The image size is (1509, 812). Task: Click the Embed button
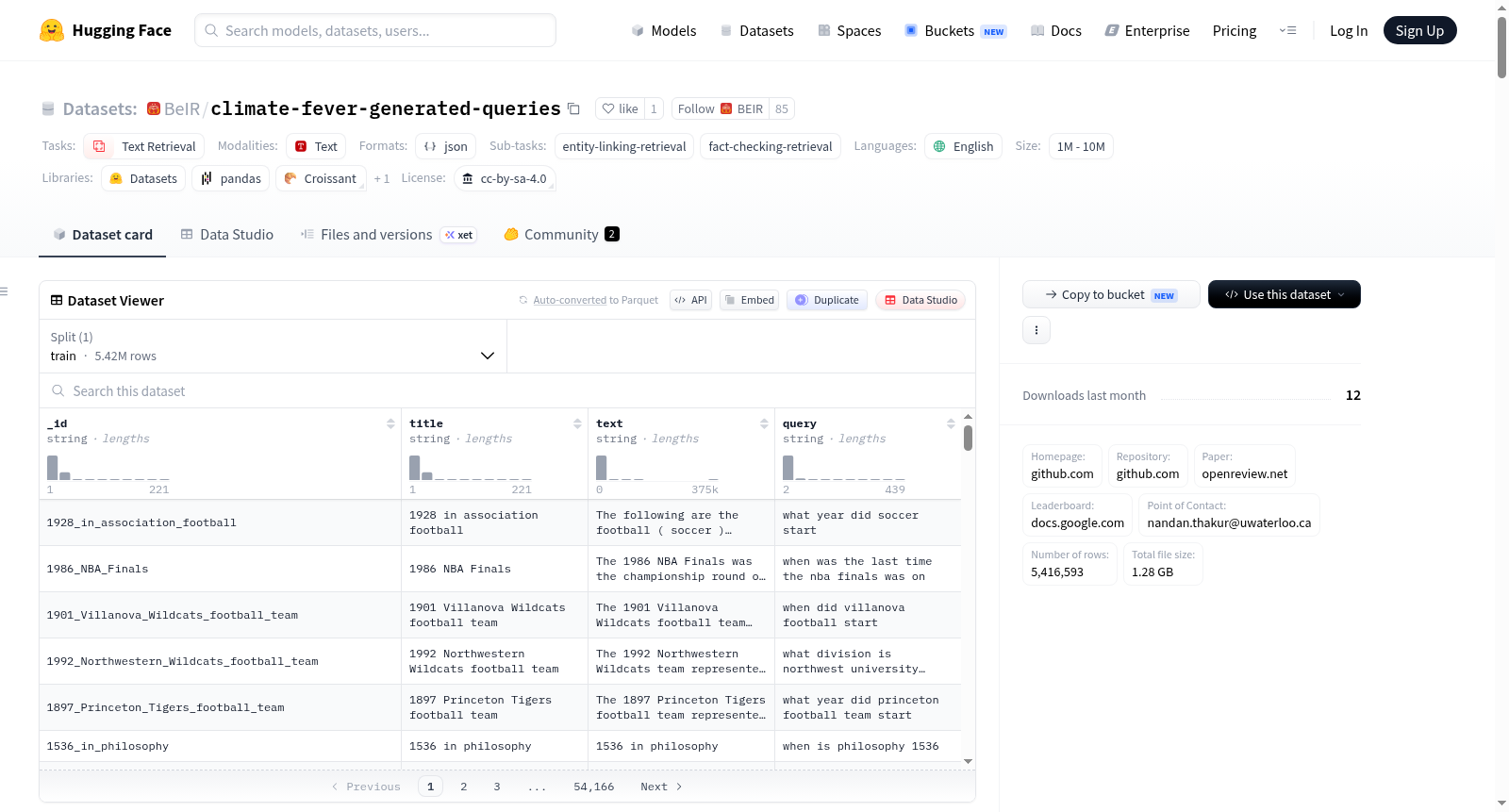coord(749,300)
